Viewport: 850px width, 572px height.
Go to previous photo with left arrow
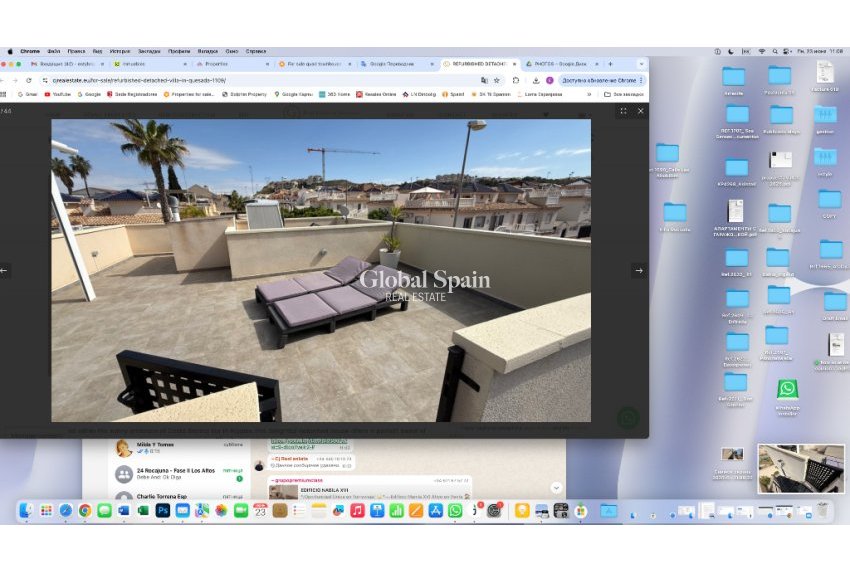coord(4,270)
